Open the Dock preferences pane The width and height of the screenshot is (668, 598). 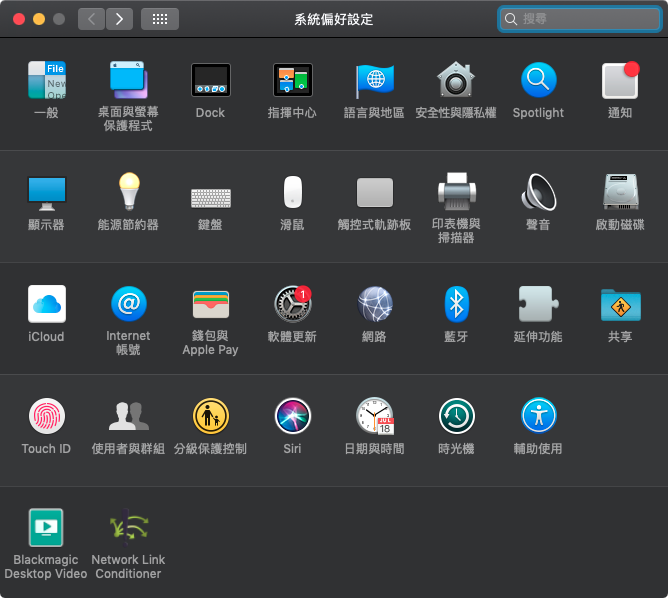210,81
